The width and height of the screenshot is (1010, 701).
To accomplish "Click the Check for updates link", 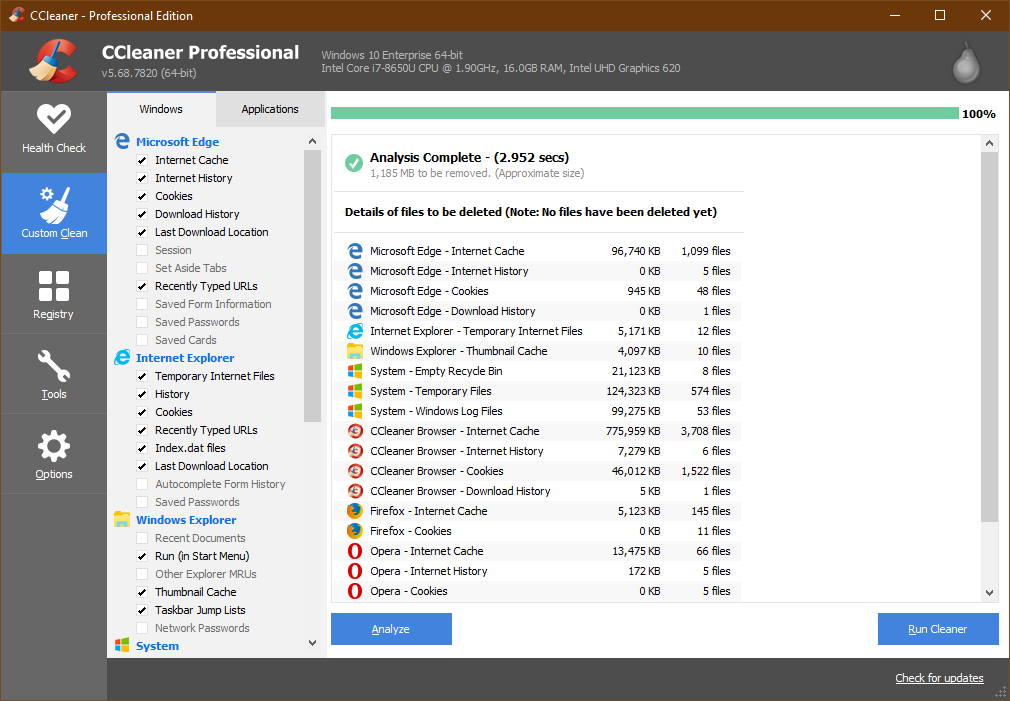I will coord(939,678).
